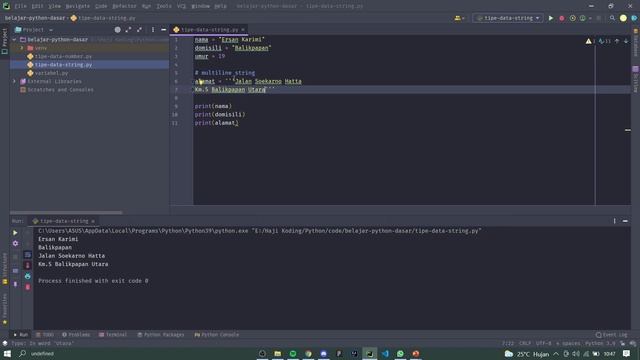
Task: Close the tipe-data-string.py editor tab
Action: (x=243, y=30)
